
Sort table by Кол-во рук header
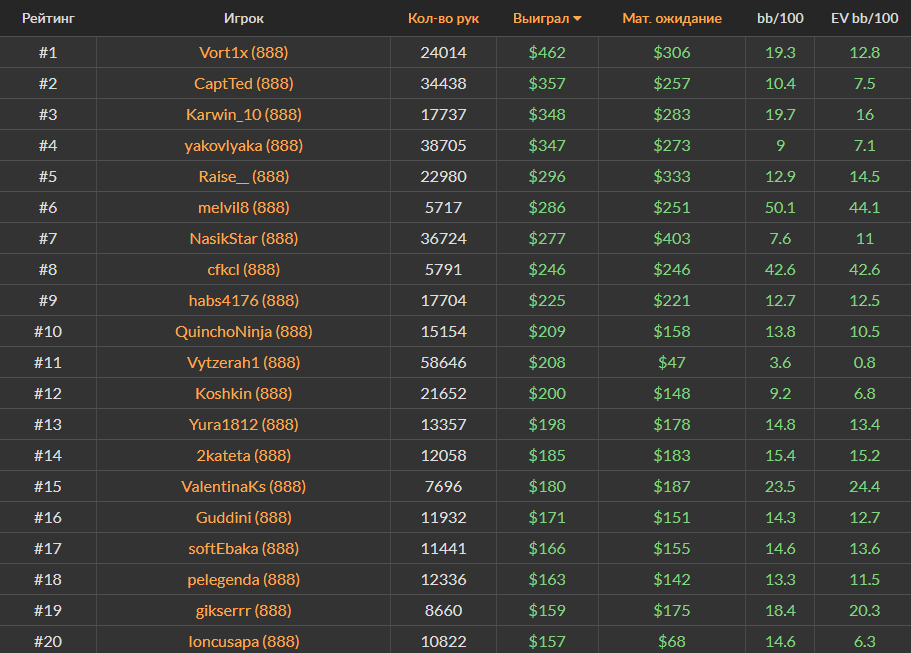pyautogui.click(x=443, y=18)
